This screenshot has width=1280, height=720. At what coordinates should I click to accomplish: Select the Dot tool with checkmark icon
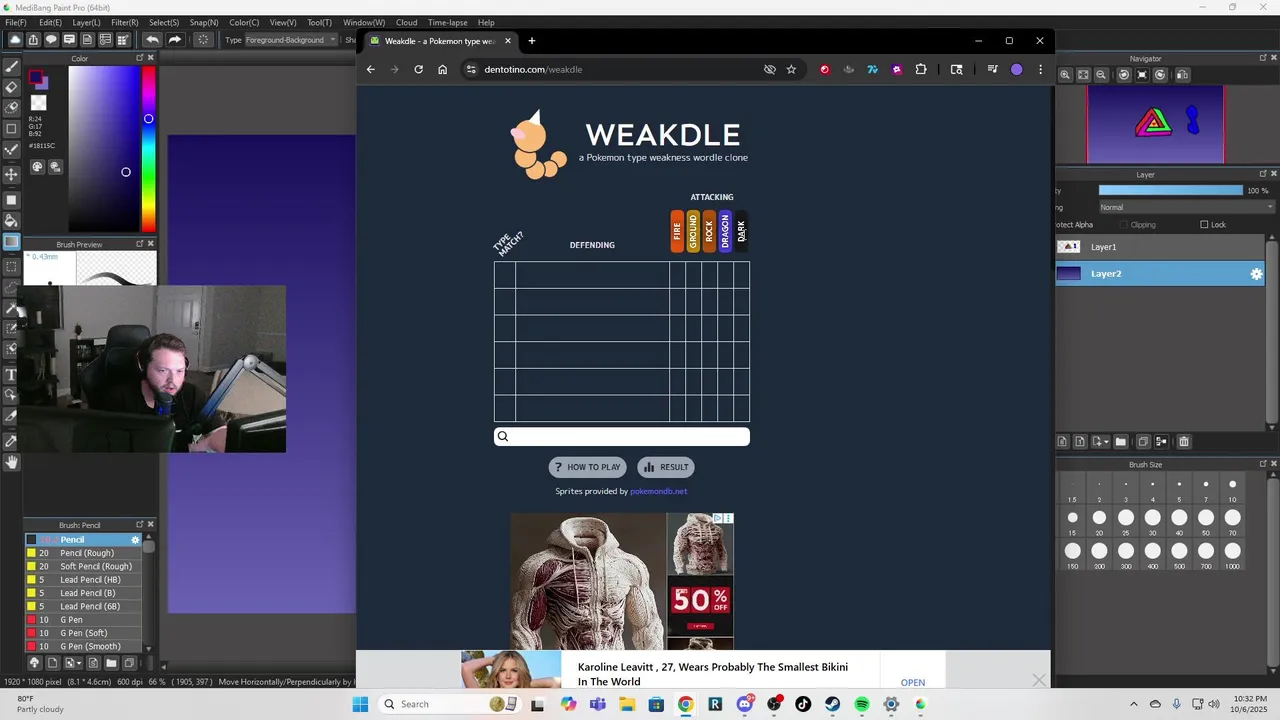click(x=12, y=150)
